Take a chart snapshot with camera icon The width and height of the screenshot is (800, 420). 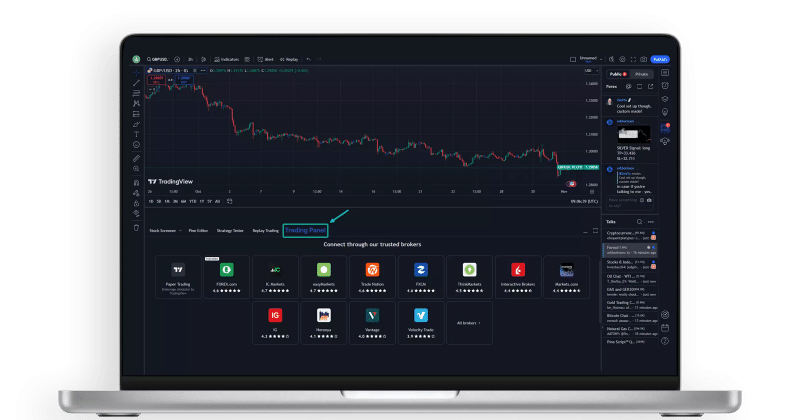point(644,59)
